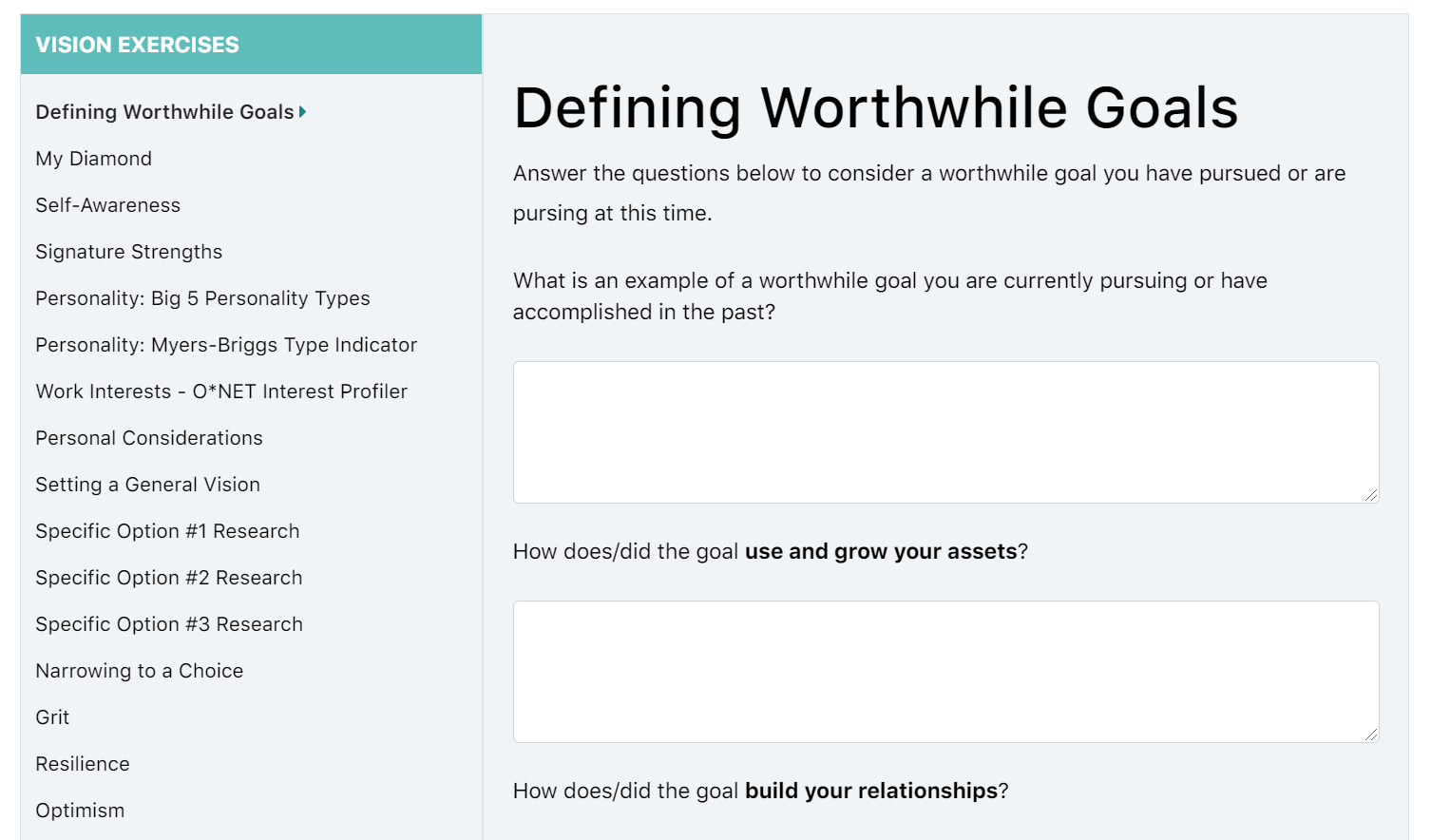This screenshot has width=1431, height=840.
Task: Open the Defining Worthwhile Goals exercise
Action: click(164, 112)
